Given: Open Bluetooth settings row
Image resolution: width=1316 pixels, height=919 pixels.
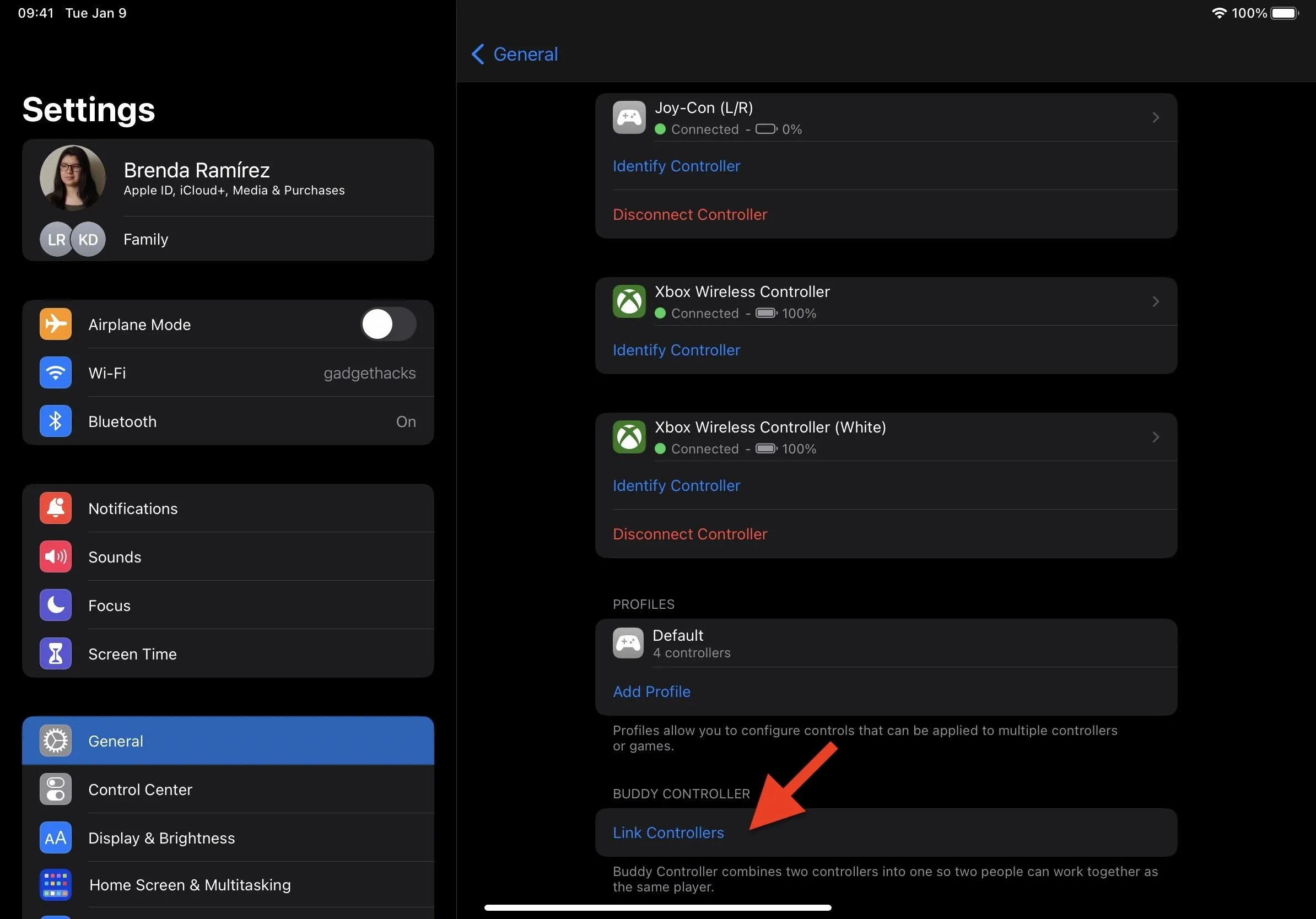Looking at the screenshot, I should (x=228, y=421).
